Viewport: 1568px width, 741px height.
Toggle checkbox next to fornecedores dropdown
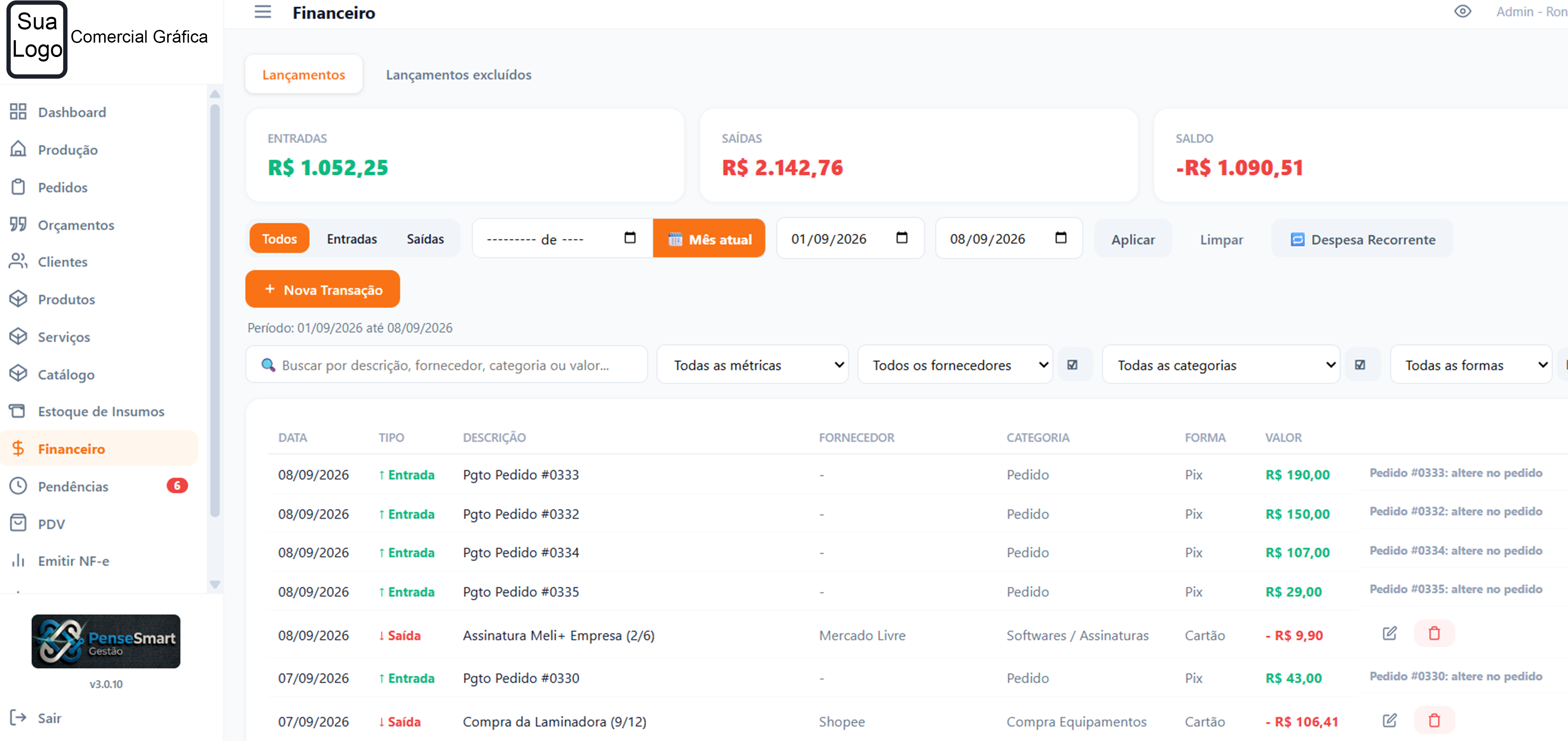coord(1073,365)
